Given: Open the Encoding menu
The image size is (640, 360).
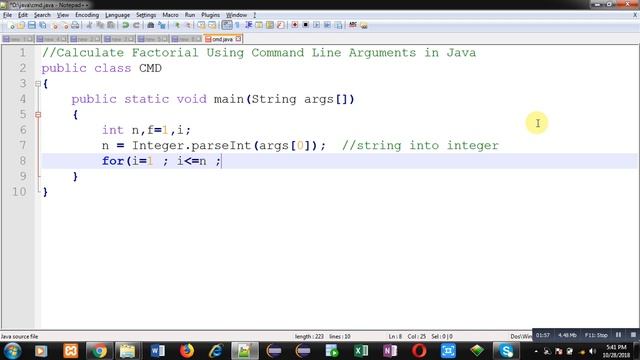Looking at the screenshot, I should (x=87, y=15).
